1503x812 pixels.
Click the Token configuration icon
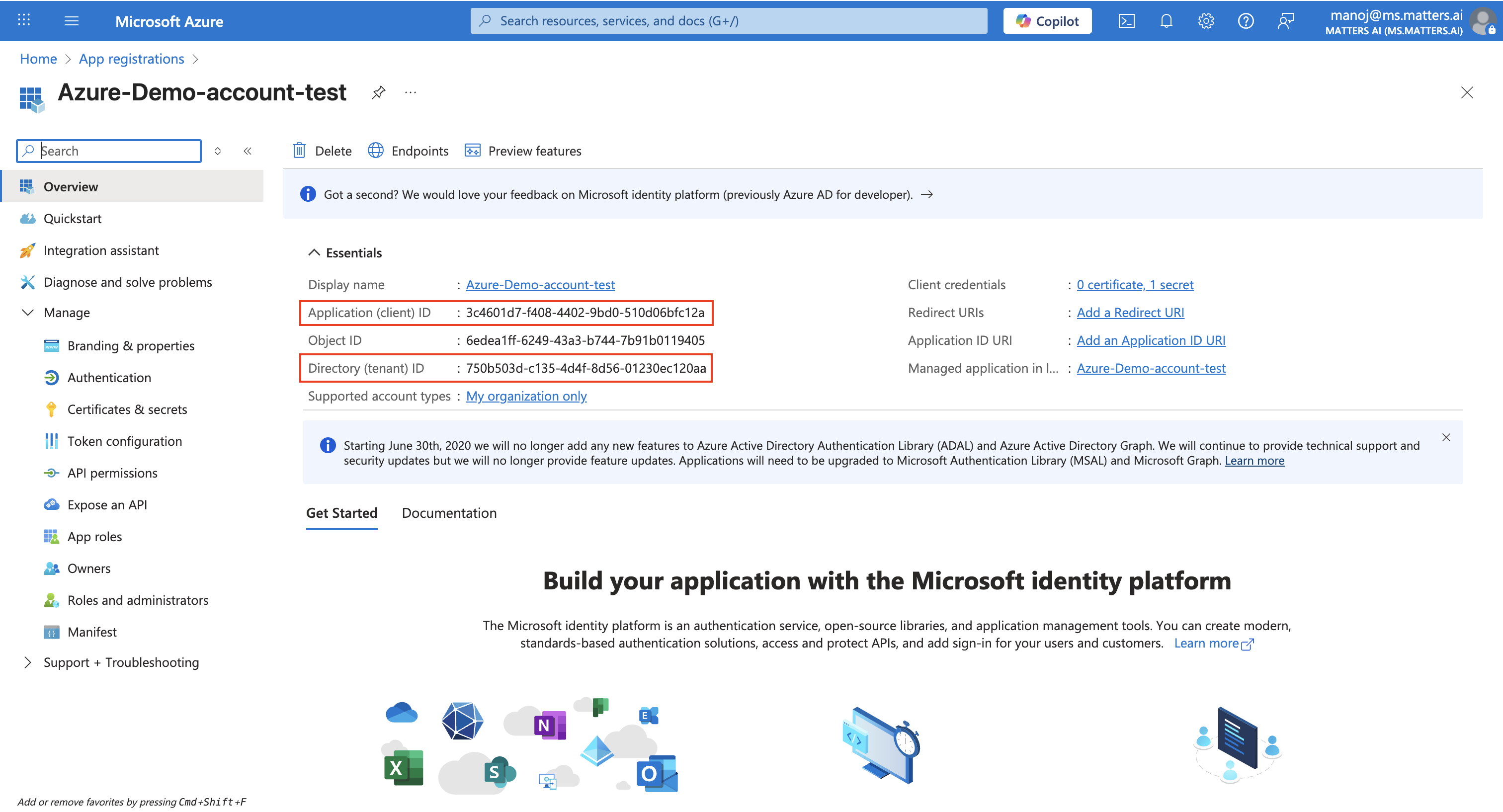point(51,441)
